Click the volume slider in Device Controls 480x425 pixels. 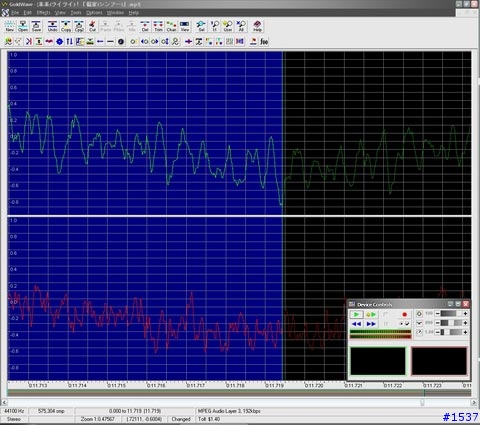451,314
